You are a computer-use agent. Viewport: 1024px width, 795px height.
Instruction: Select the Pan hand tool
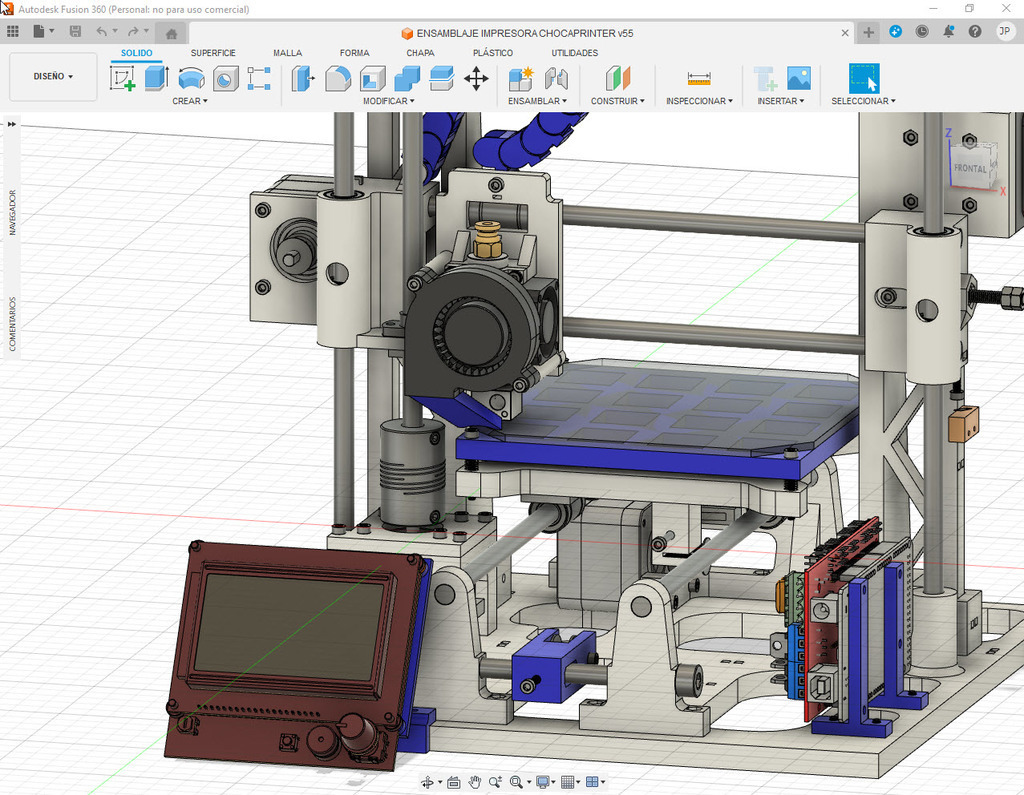tap(475, 782)
